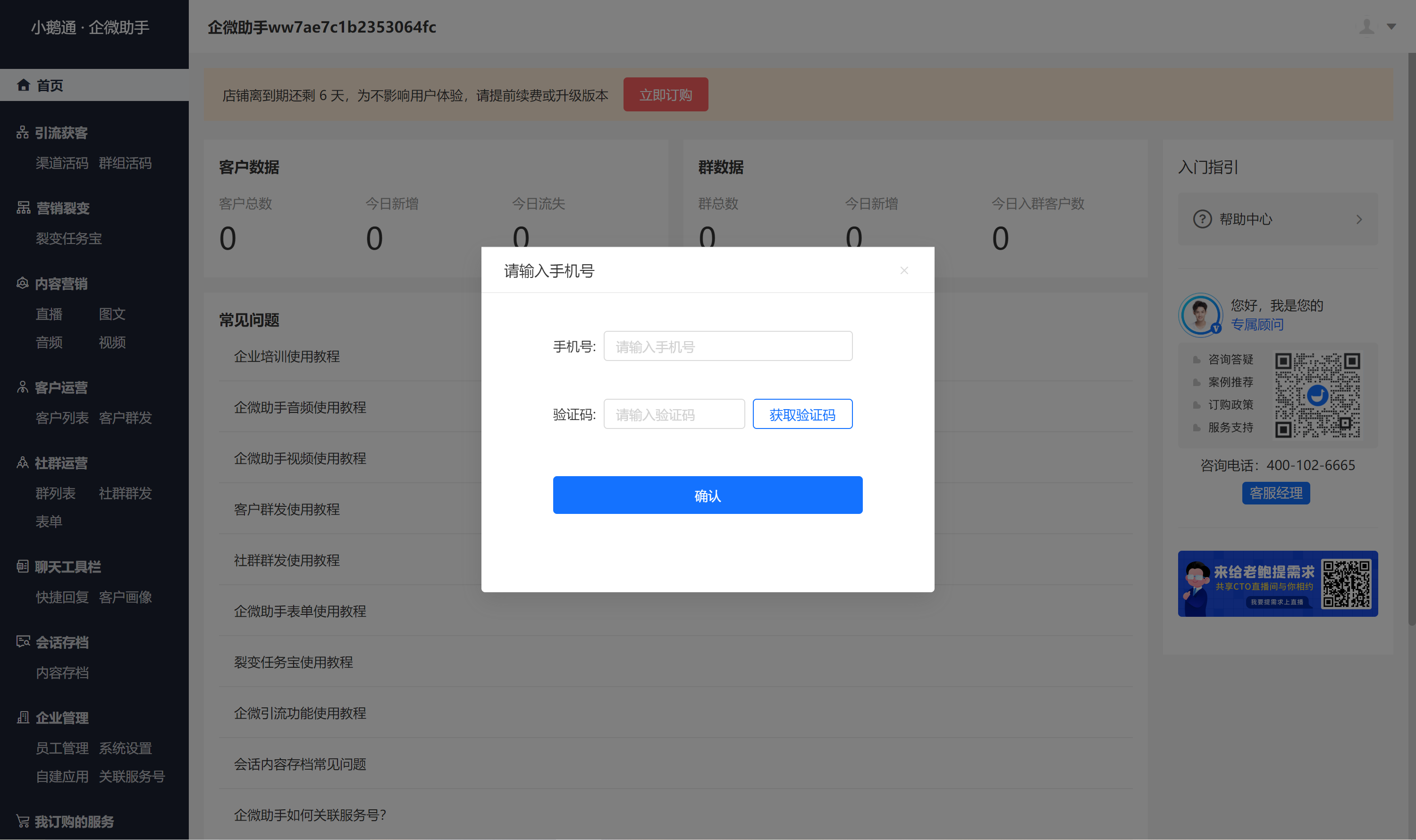The image size is (1416, 840).
Task: Click the 引流获客 section icon
Action: click(x=23, y=133)
